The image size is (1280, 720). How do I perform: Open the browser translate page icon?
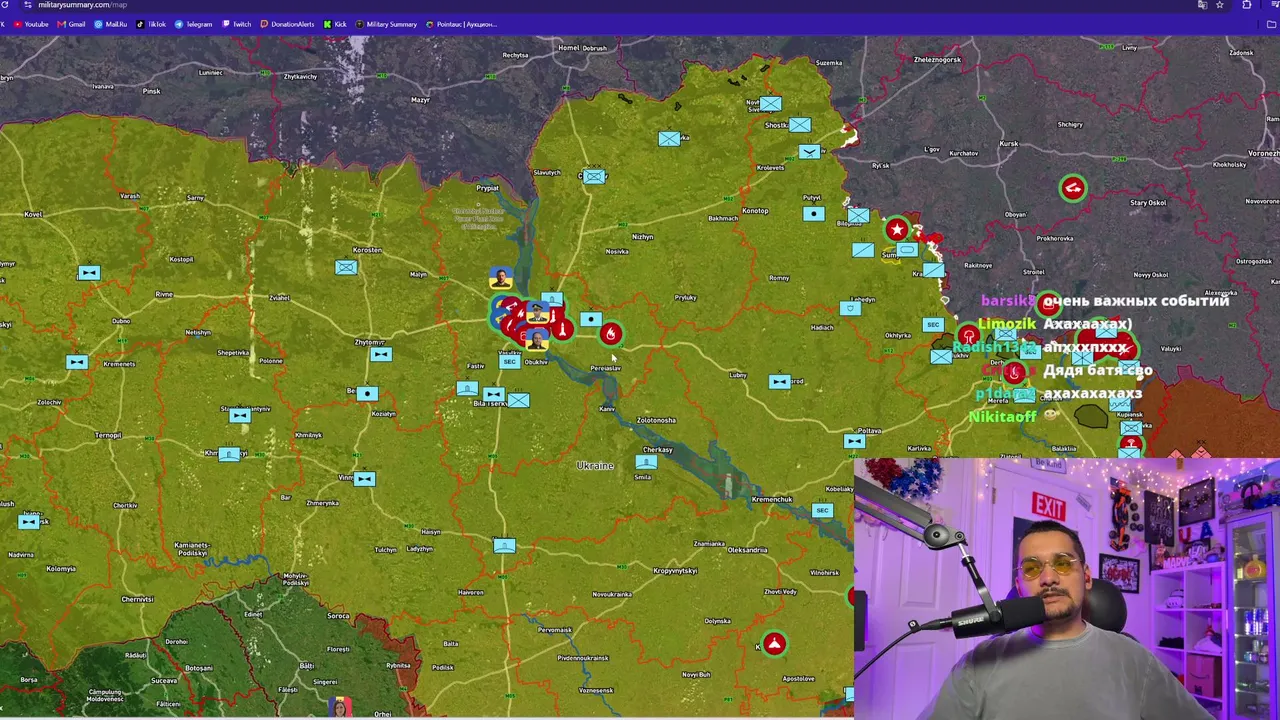point(1202,5)
